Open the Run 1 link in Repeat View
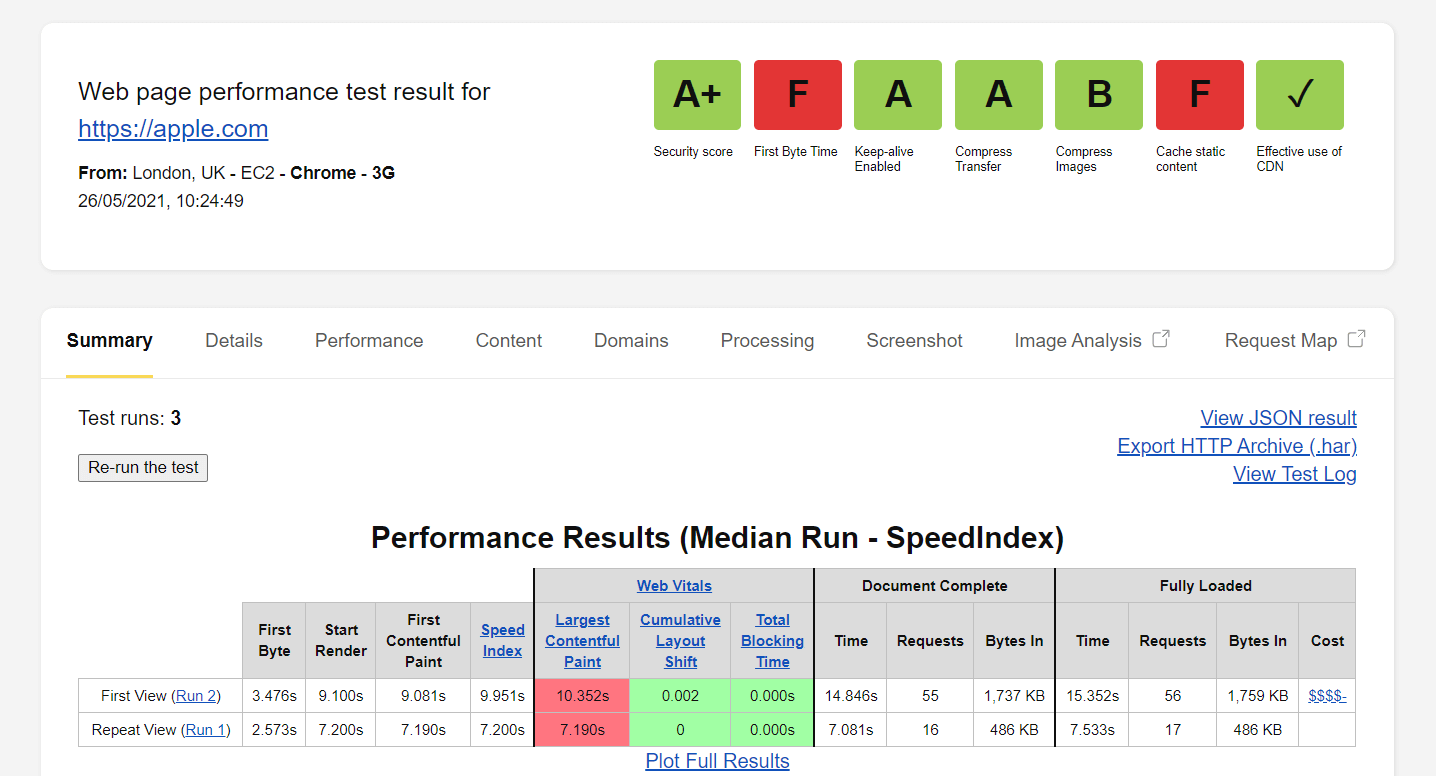This screenshot has width=1436, height=776. tap(205, 729)
